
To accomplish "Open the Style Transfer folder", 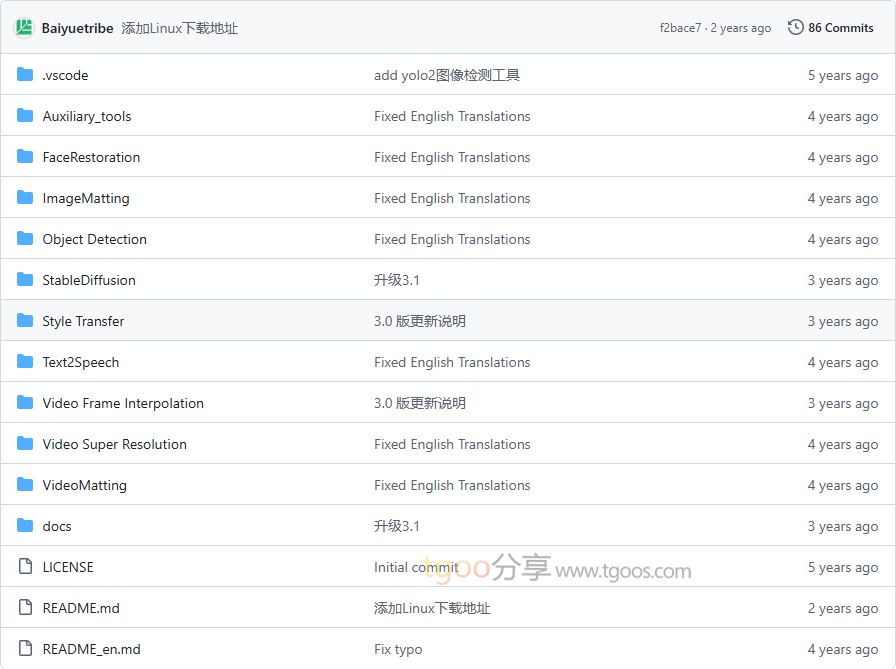I will (83, 321).
